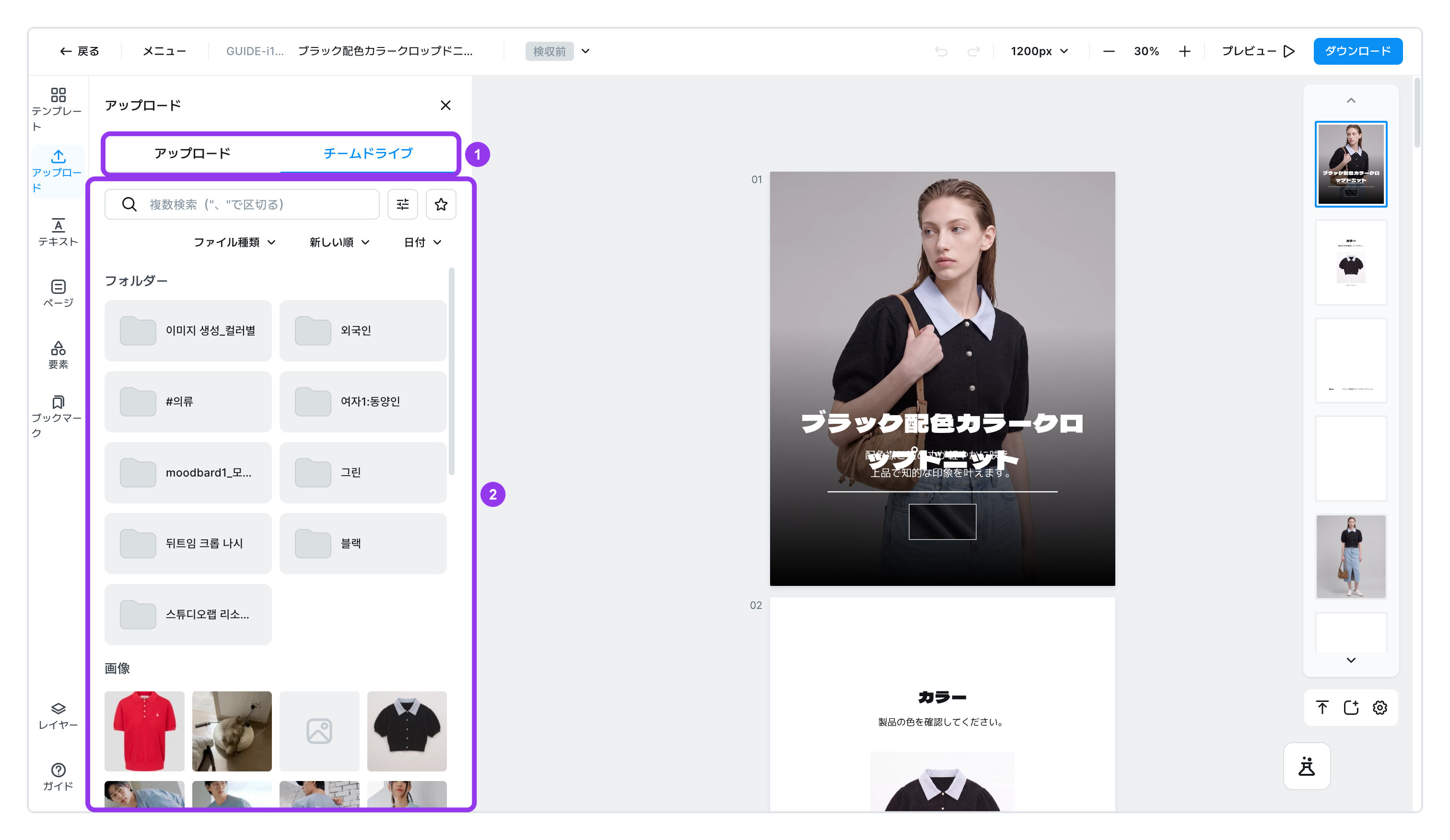This screenshot has width=1450, height=840.
Task: Open the search filter settings icon
Action: 403,204
